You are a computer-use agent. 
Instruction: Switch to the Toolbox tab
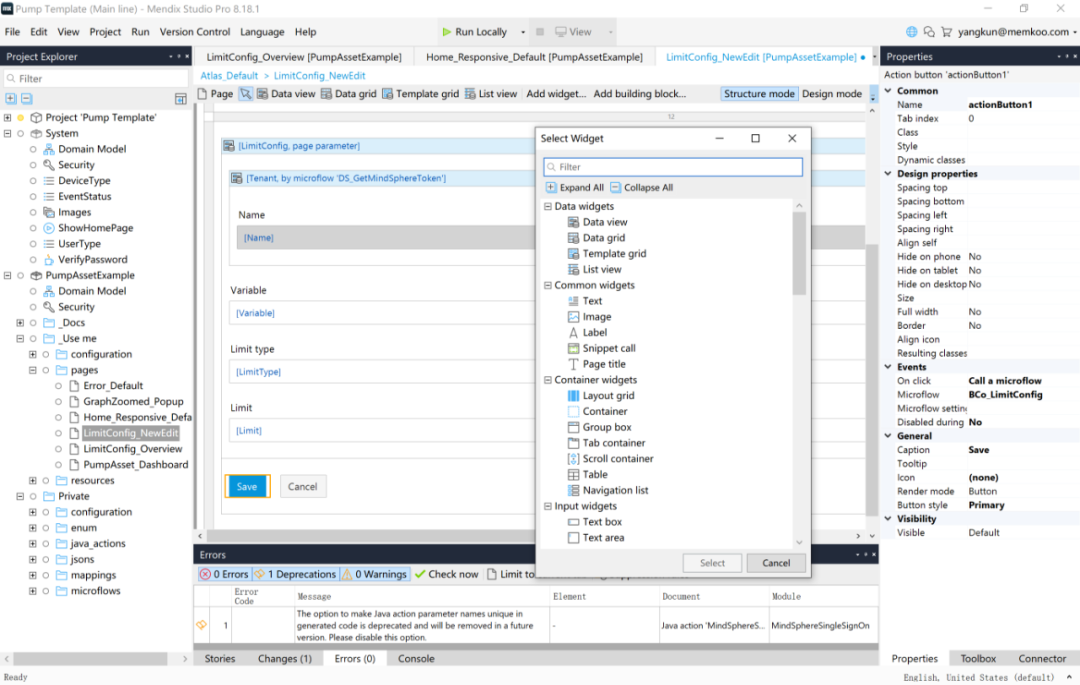click(977, 659)
